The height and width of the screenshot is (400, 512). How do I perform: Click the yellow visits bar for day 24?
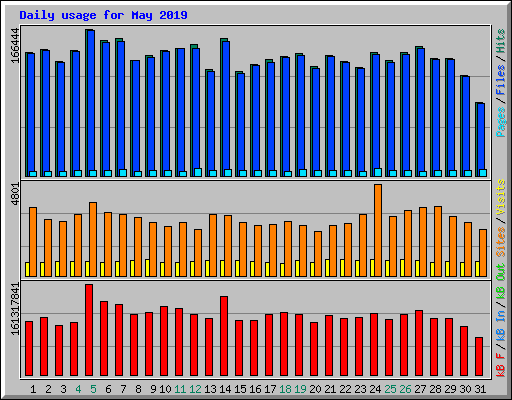pos(372,268)
